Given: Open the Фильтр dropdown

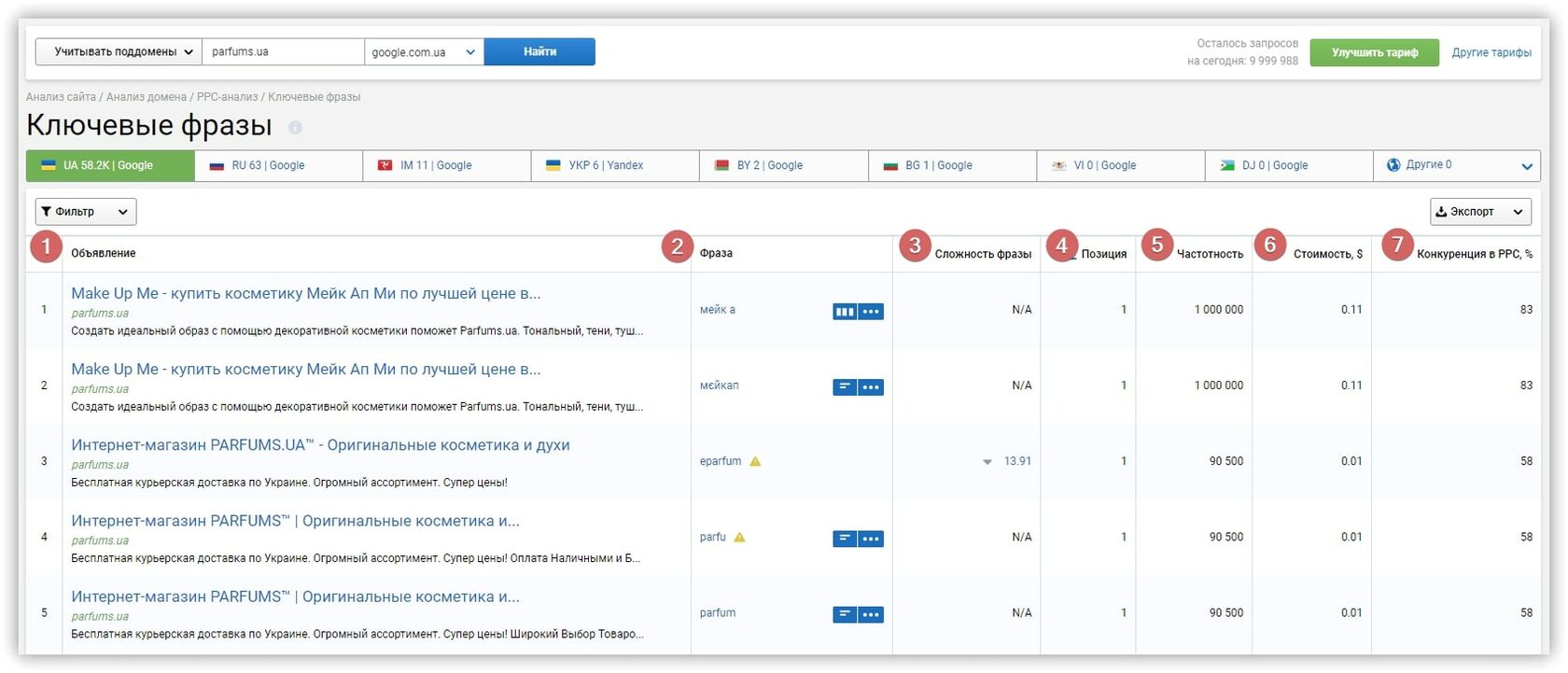Looking at the screenshot, I should [86, 212].
